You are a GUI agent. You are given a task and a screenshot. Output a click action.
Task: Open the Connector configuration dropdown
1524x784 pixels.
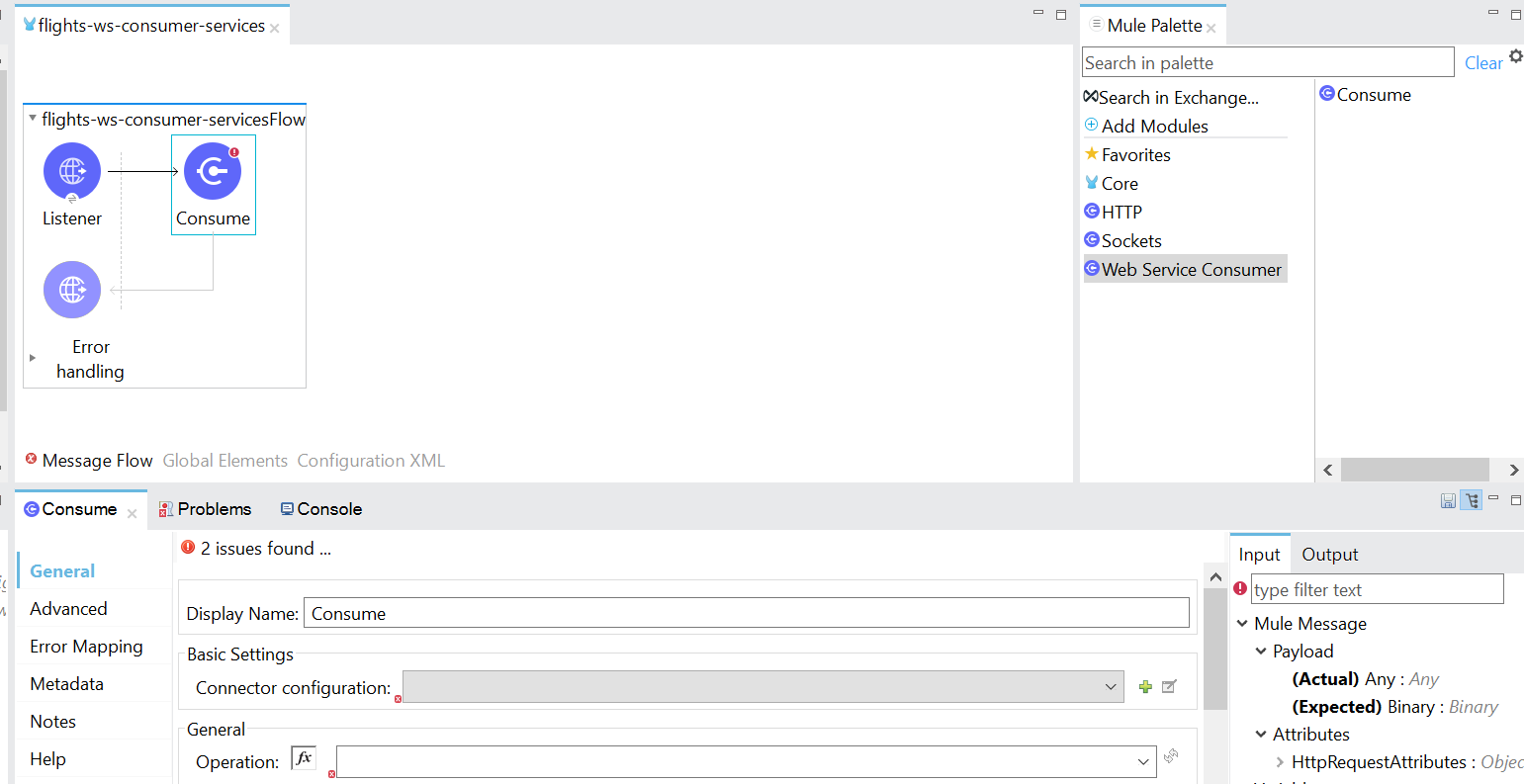click(1110, 685)
